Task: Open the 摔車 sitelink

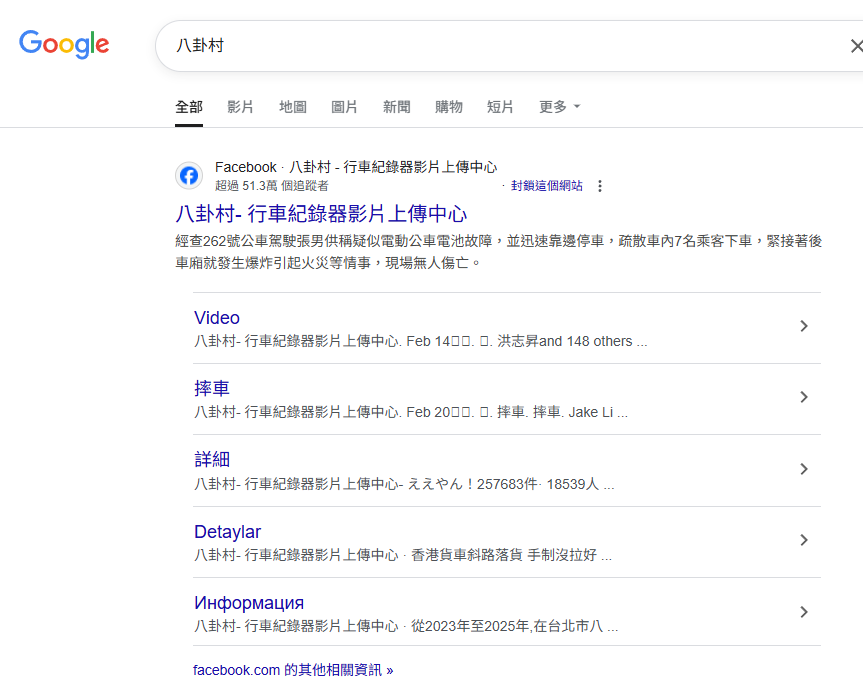Action: pos(212,389)
